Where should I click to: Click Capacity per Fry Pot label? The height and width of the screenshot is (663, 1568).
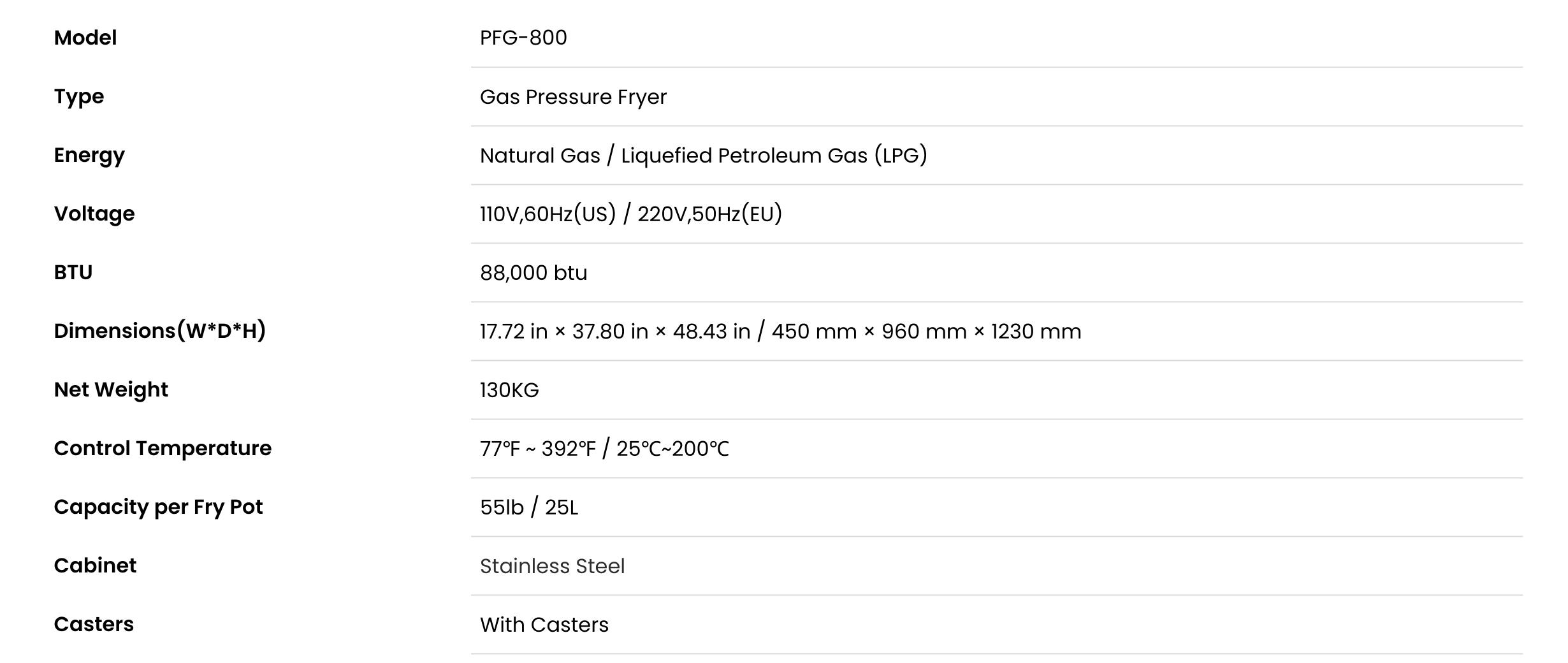pyautogui.click(x=158, y=507)
